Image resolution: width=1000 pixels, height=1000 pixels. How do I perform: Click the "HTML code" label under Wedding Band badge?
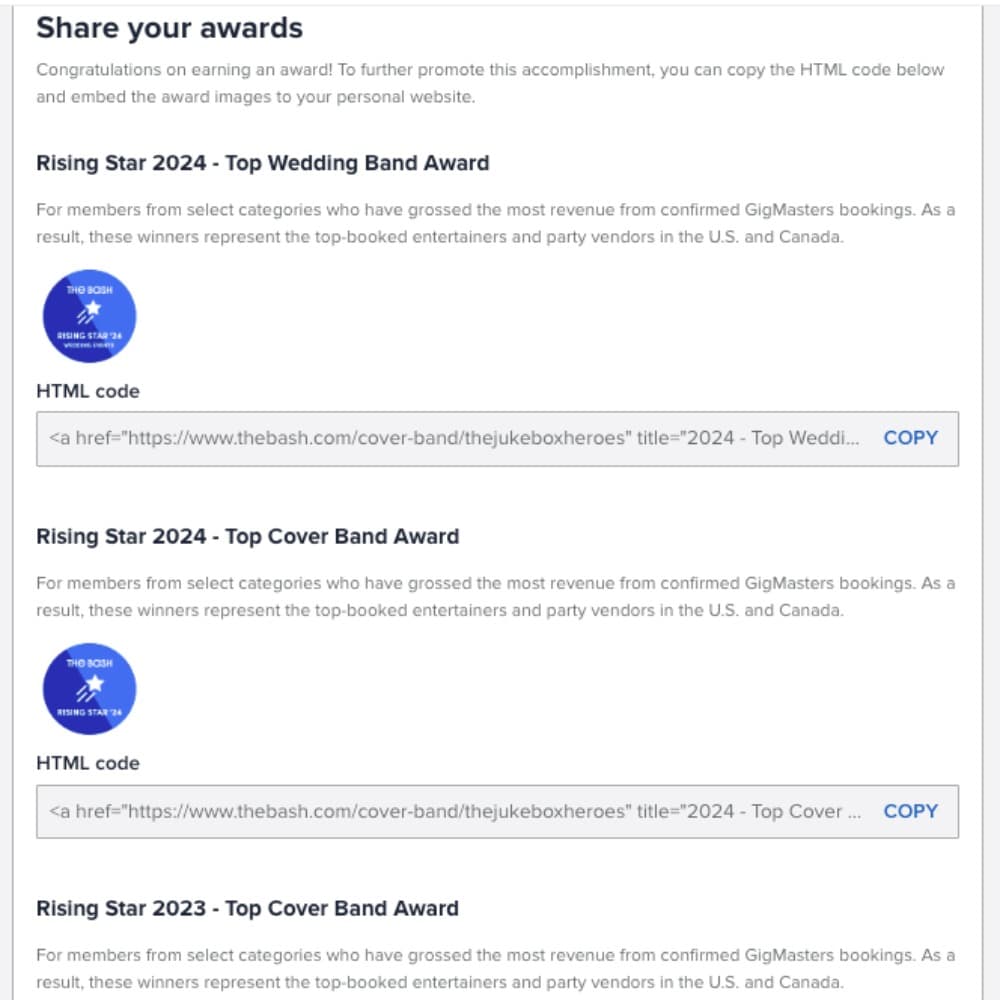pos(88,391)
